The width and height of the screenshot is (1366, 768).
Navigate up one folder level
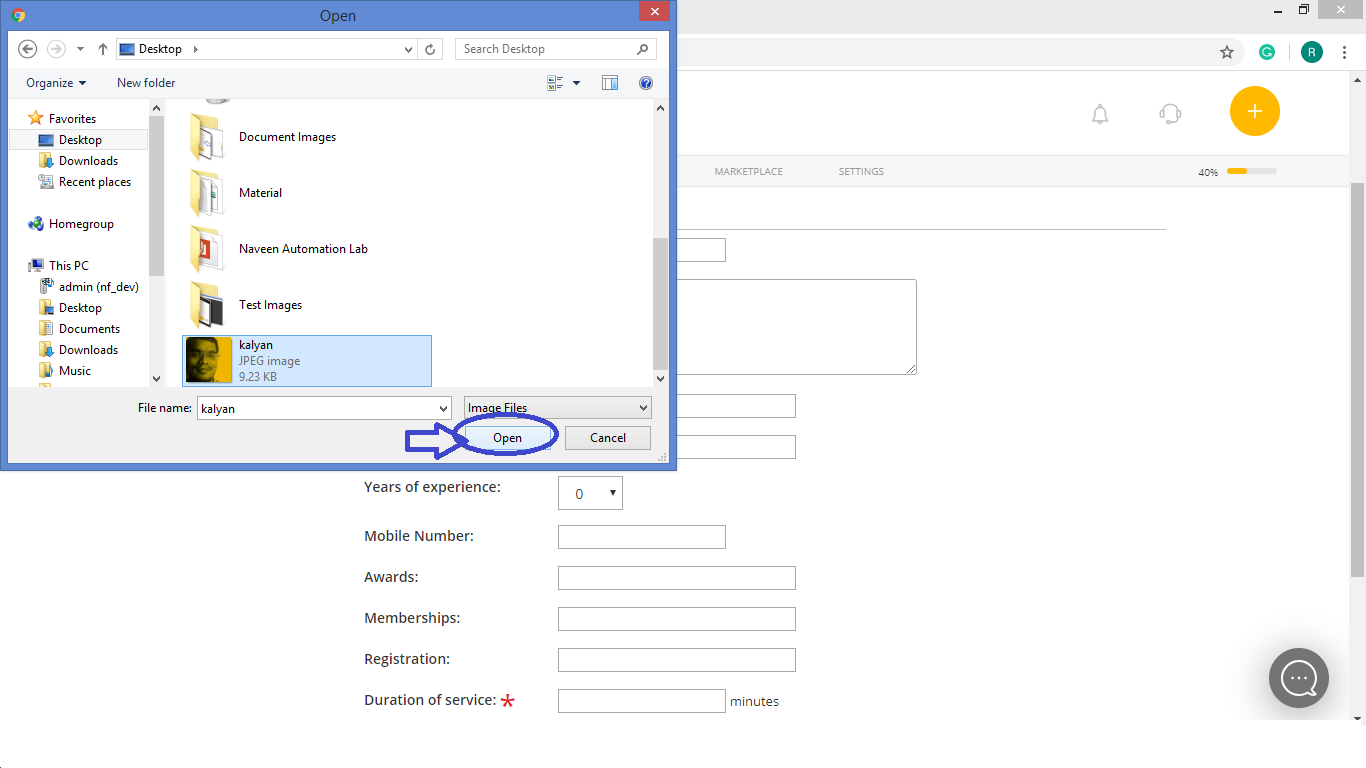102,48
